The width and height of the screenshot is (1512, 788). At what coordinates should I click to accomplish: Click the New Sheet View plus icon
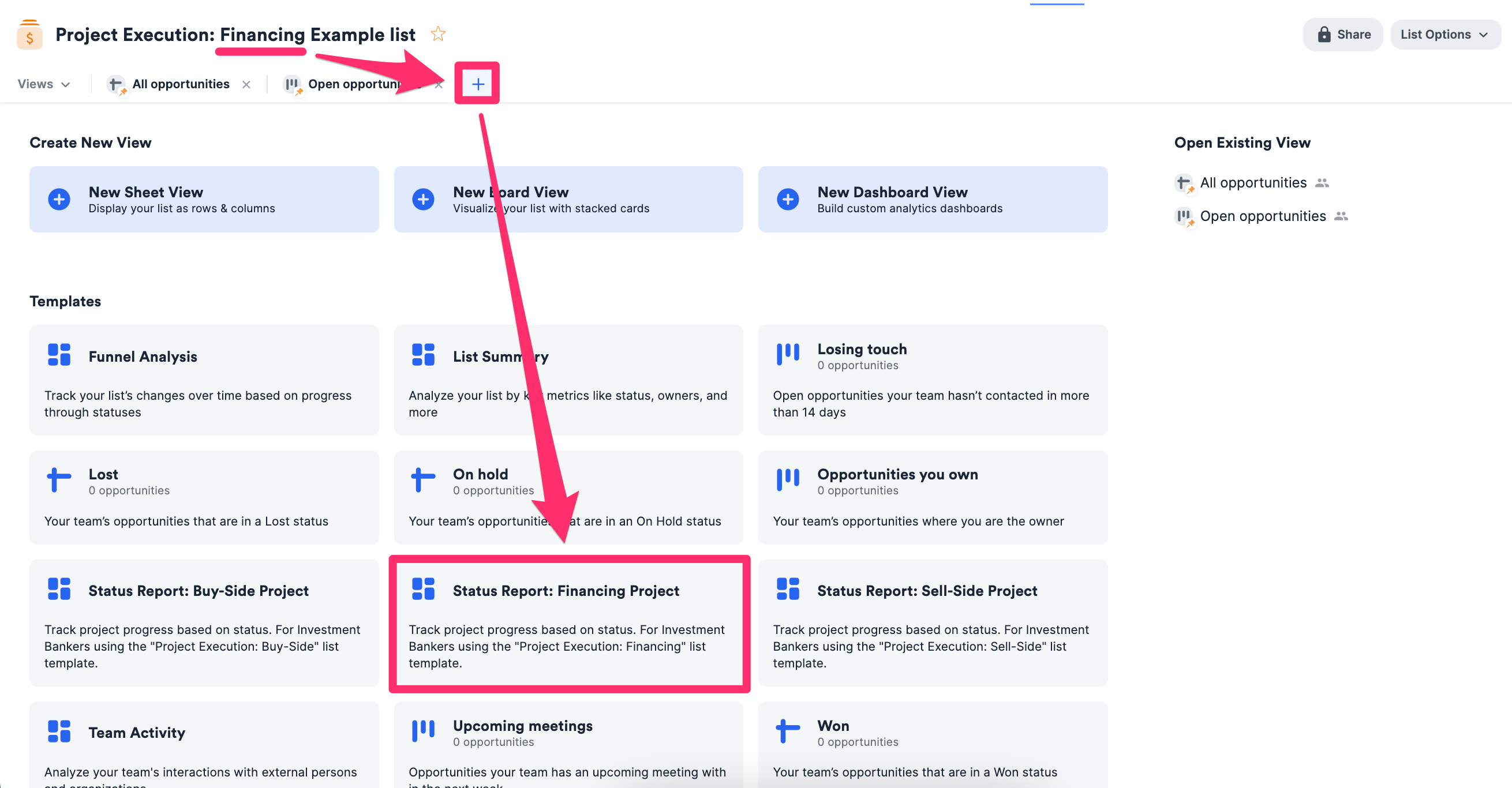click(x=59, y=199)
